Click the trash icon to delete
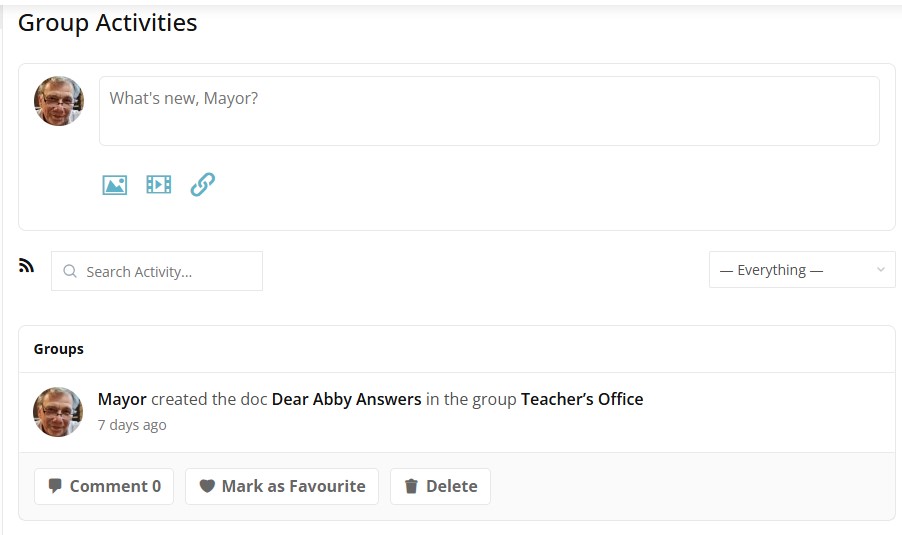902x535 pixels. pos(411,487)
